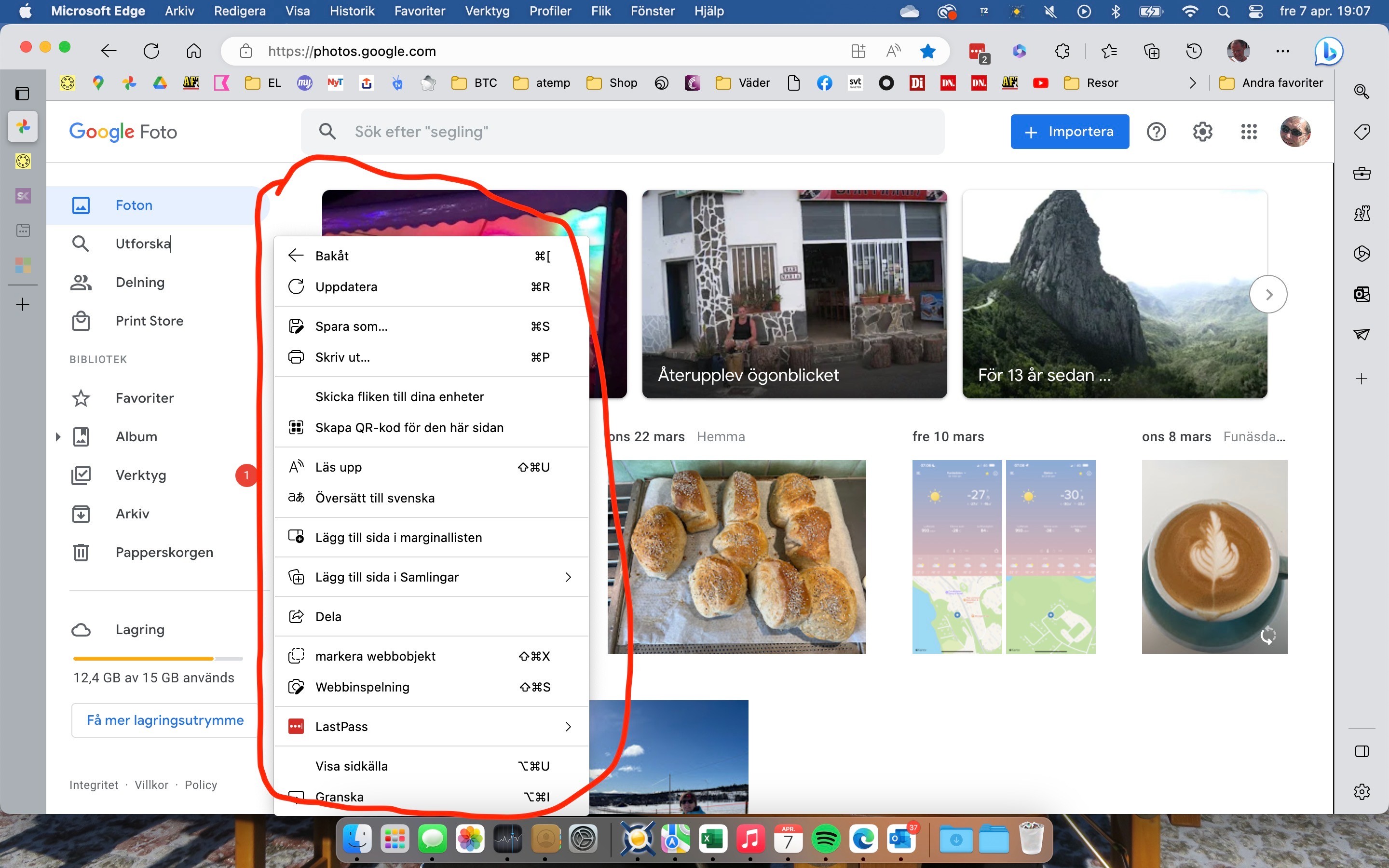Open Edge Collections icon
Viewport: 1389px width, 868px height.
[1151, 51]
